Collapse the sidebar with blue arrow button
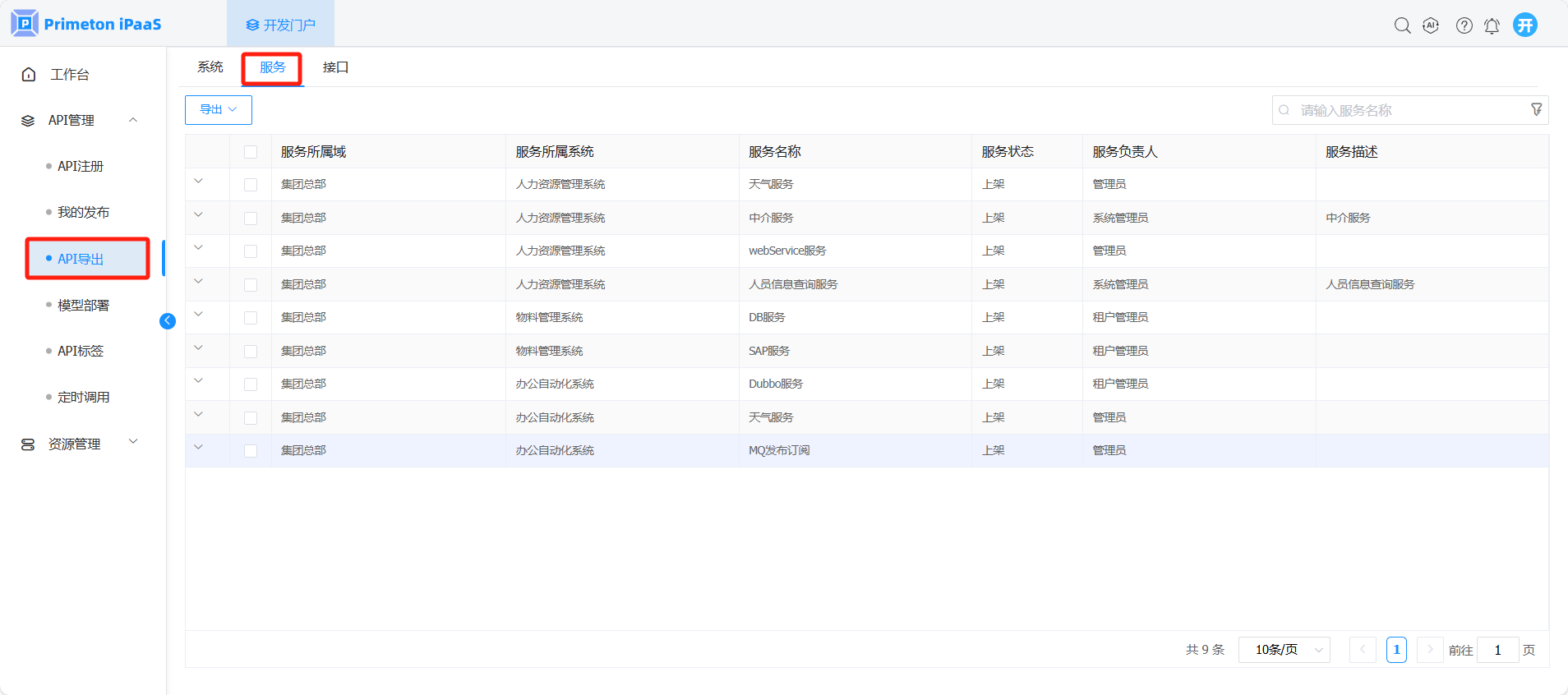 (168, 321)
